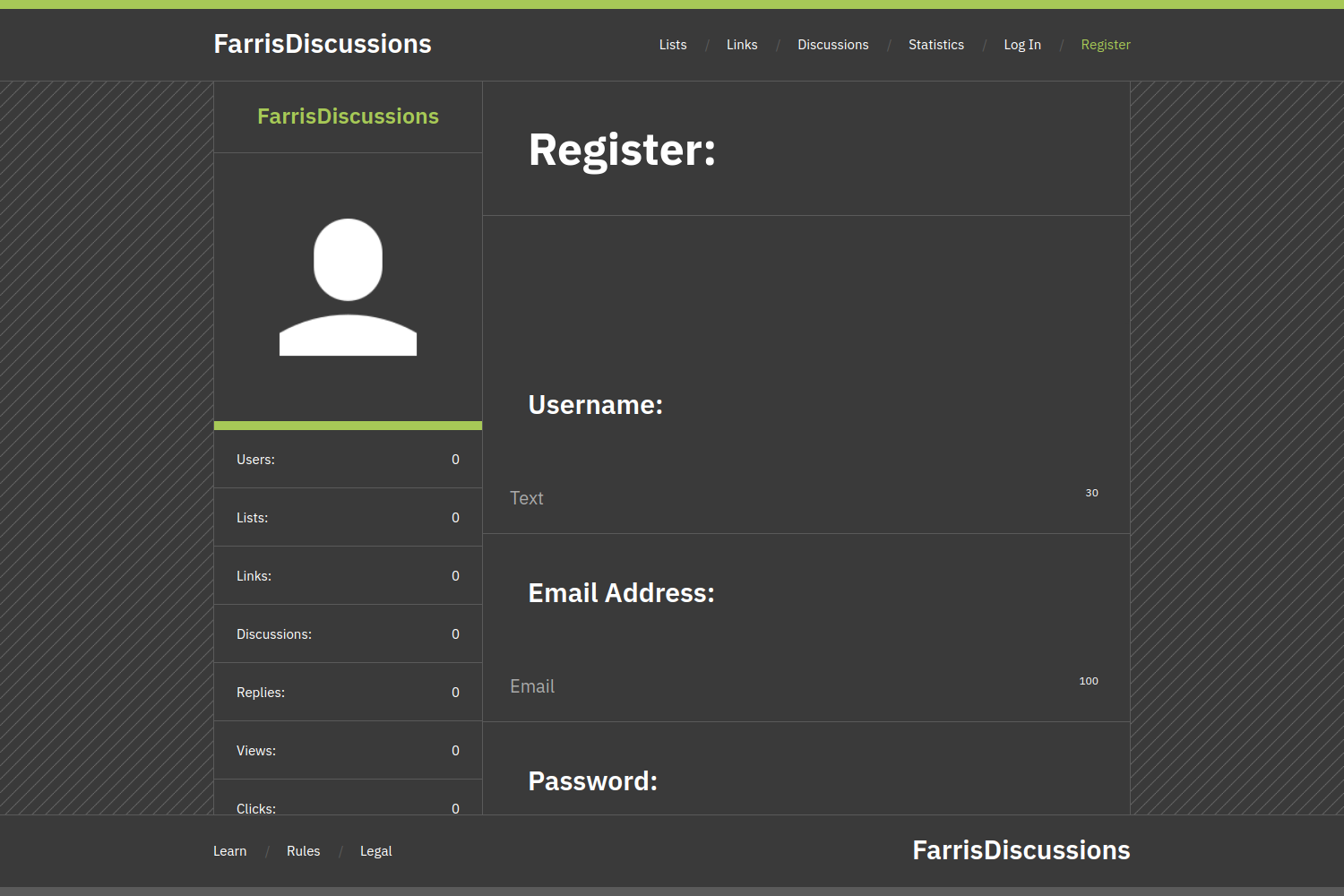Viewport: 1344px width, 896px height.
Task: Click the FarrisDiscussions header logo
Action: pyautogui.click(x=323, y=44)
